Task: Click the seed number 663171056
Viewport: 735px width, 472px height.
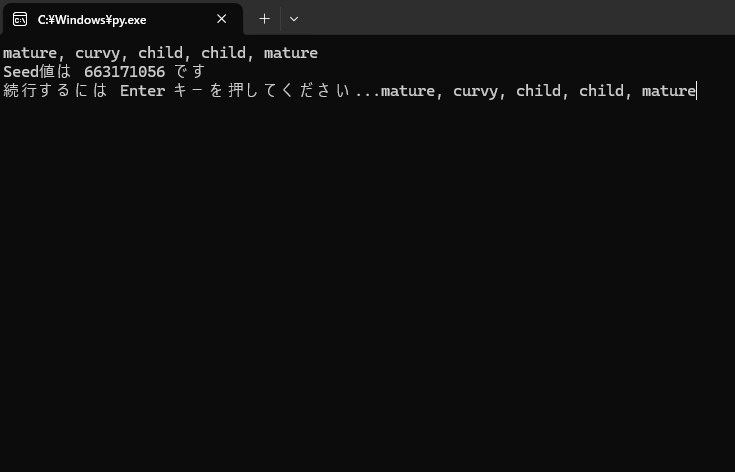Action: pos(124,72)
